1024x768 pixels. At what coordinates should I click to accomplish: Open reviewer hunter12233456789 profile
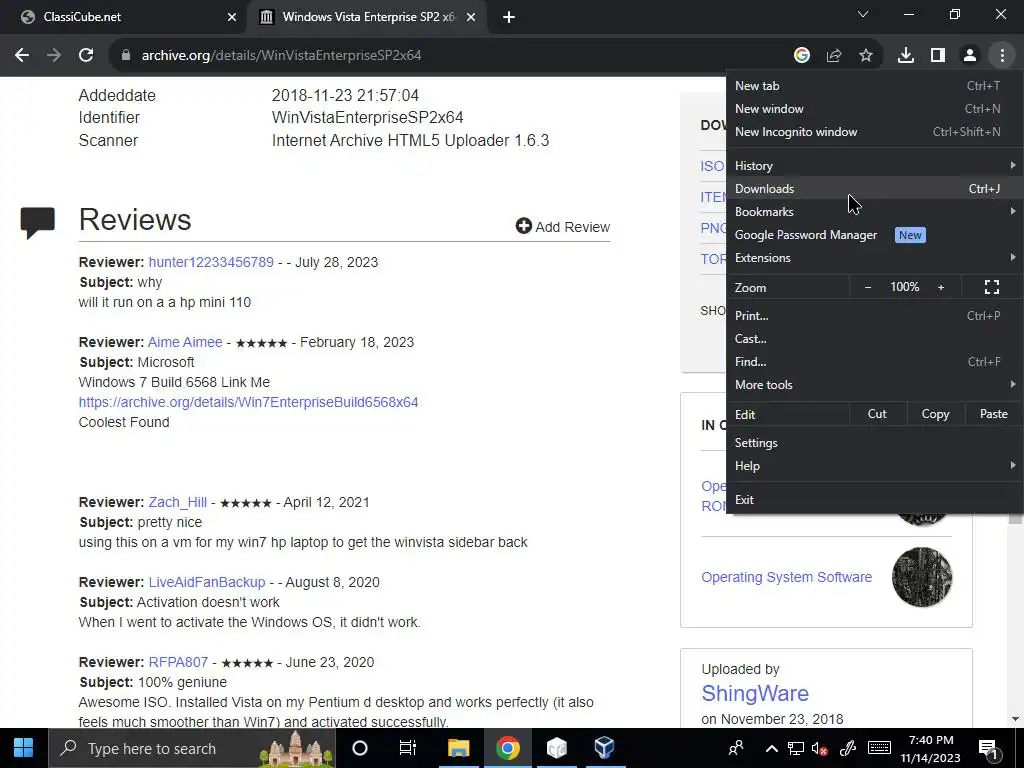(x=211, y=262)
